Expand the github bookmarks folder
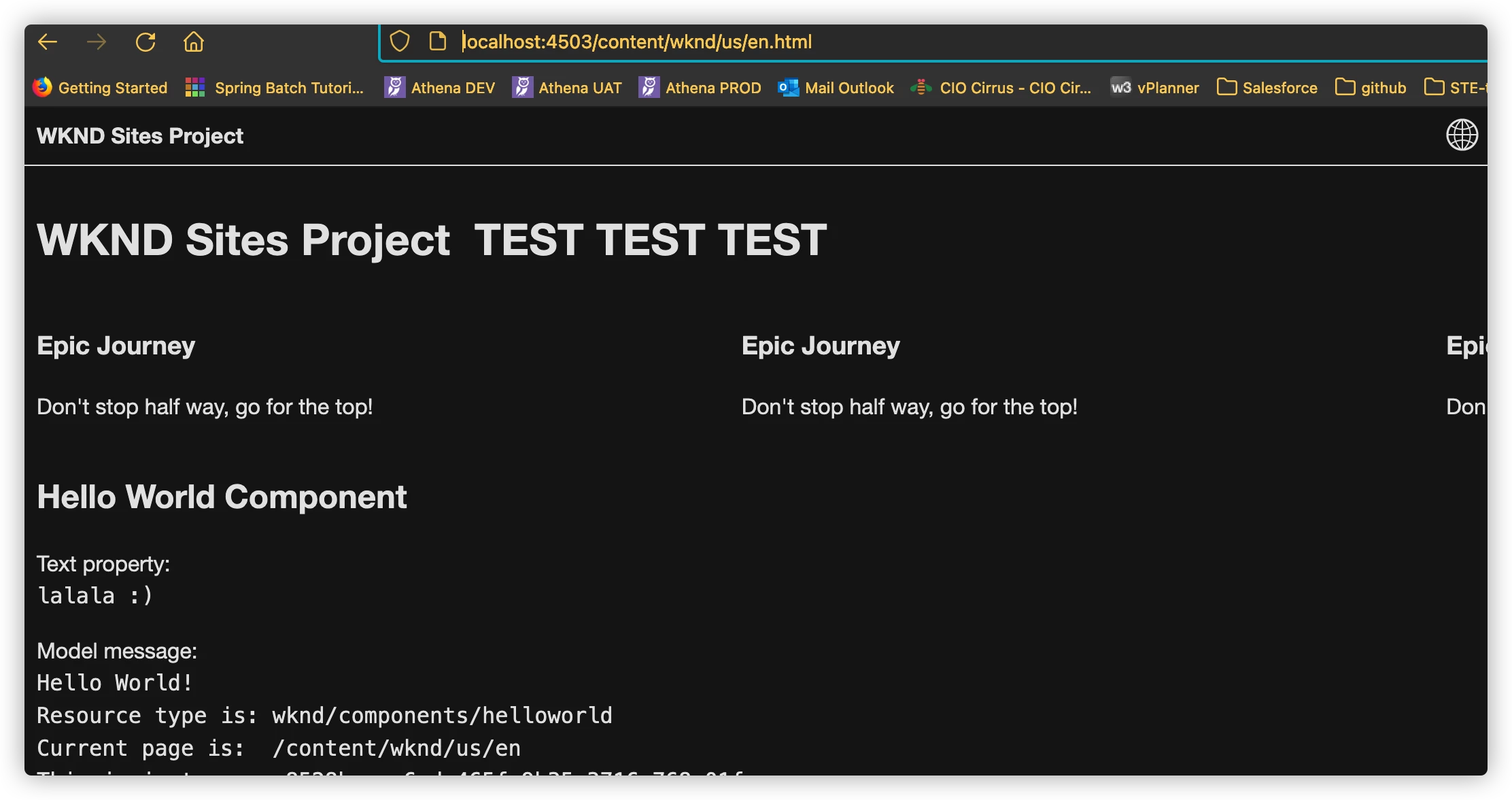Image resolution: width=1512 pixels, height=800 pixels. click(x=1371, y=88)
